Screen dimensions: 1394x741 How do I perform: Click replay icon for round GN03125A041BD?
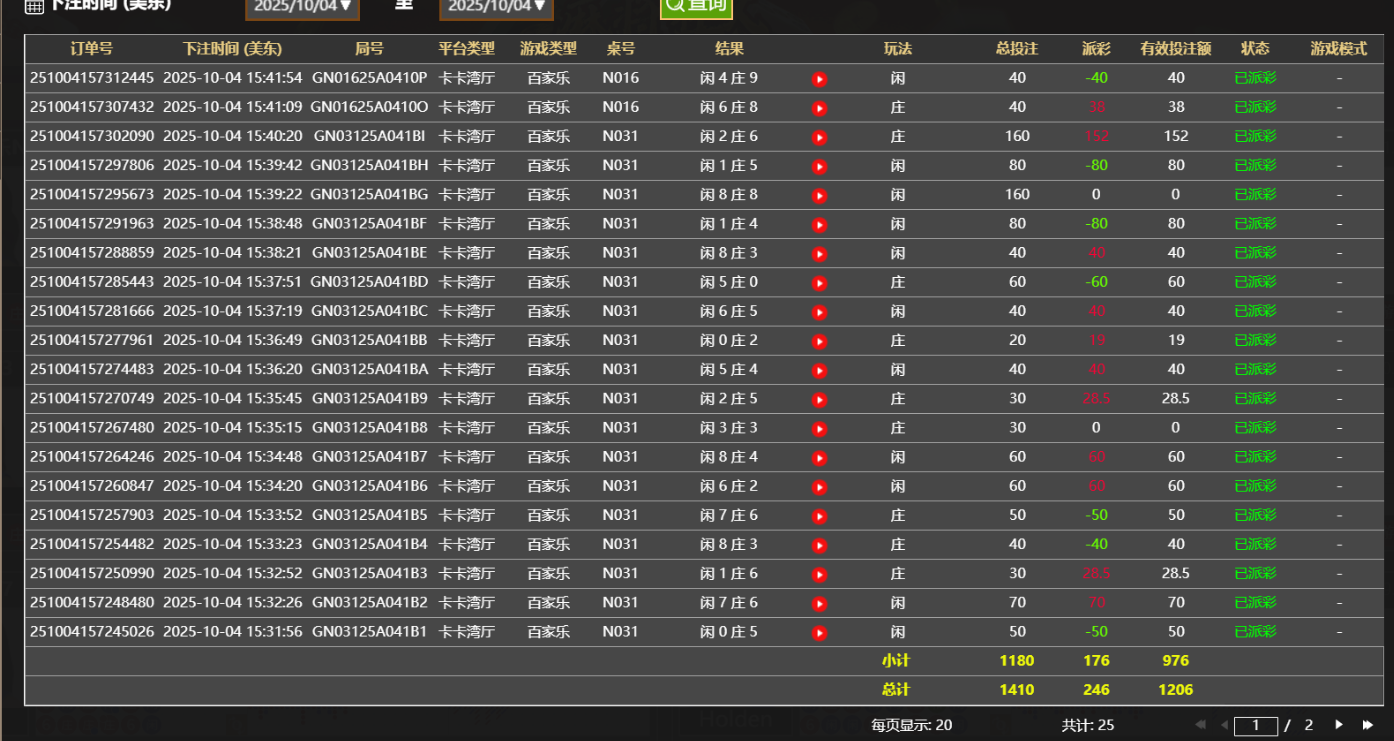point(819,283)
